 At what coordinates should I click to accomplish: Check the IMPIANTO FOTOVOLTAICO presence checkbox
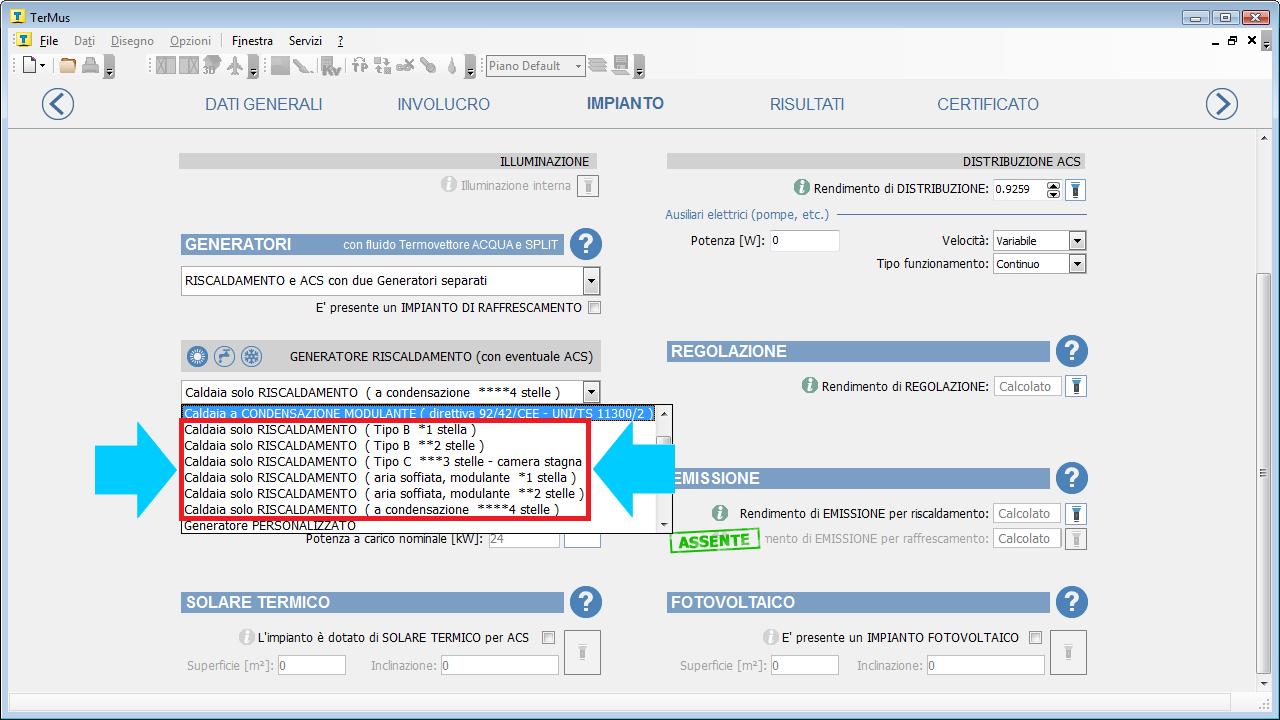1035,637
